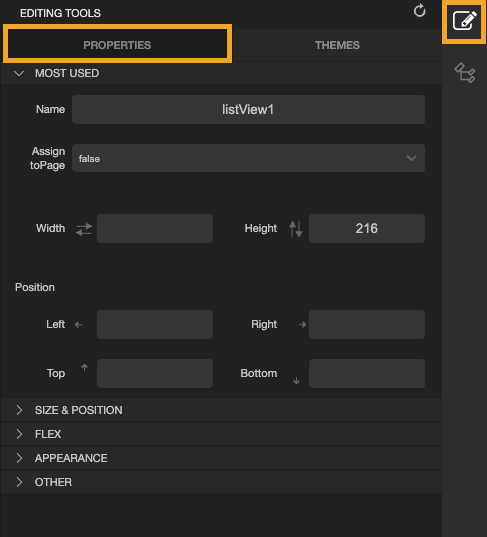Click the Left position arrow icon
487x537 pixels.
click(78, 324)
